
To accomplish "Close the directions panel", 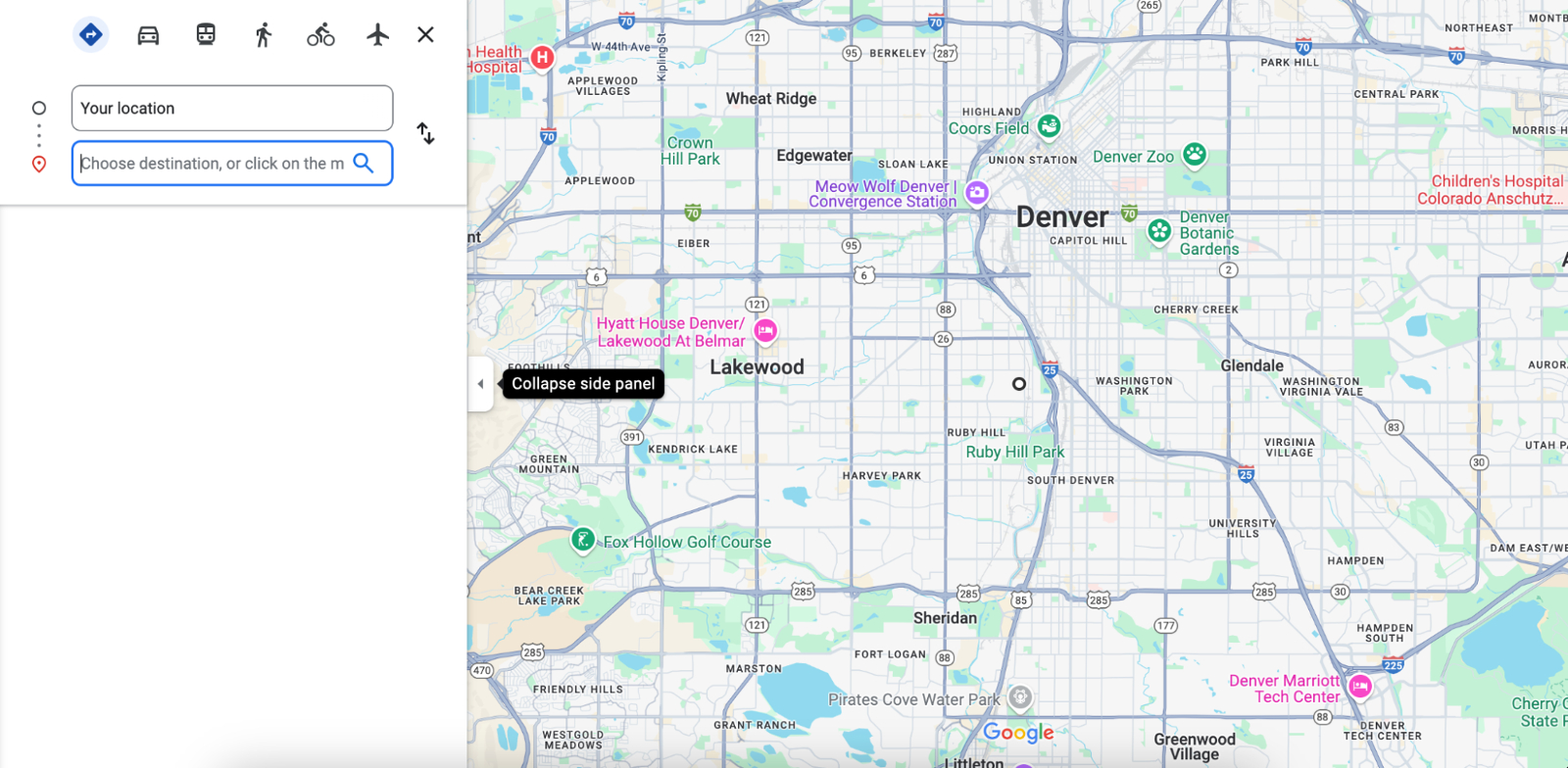I will (x=425, y=35).
